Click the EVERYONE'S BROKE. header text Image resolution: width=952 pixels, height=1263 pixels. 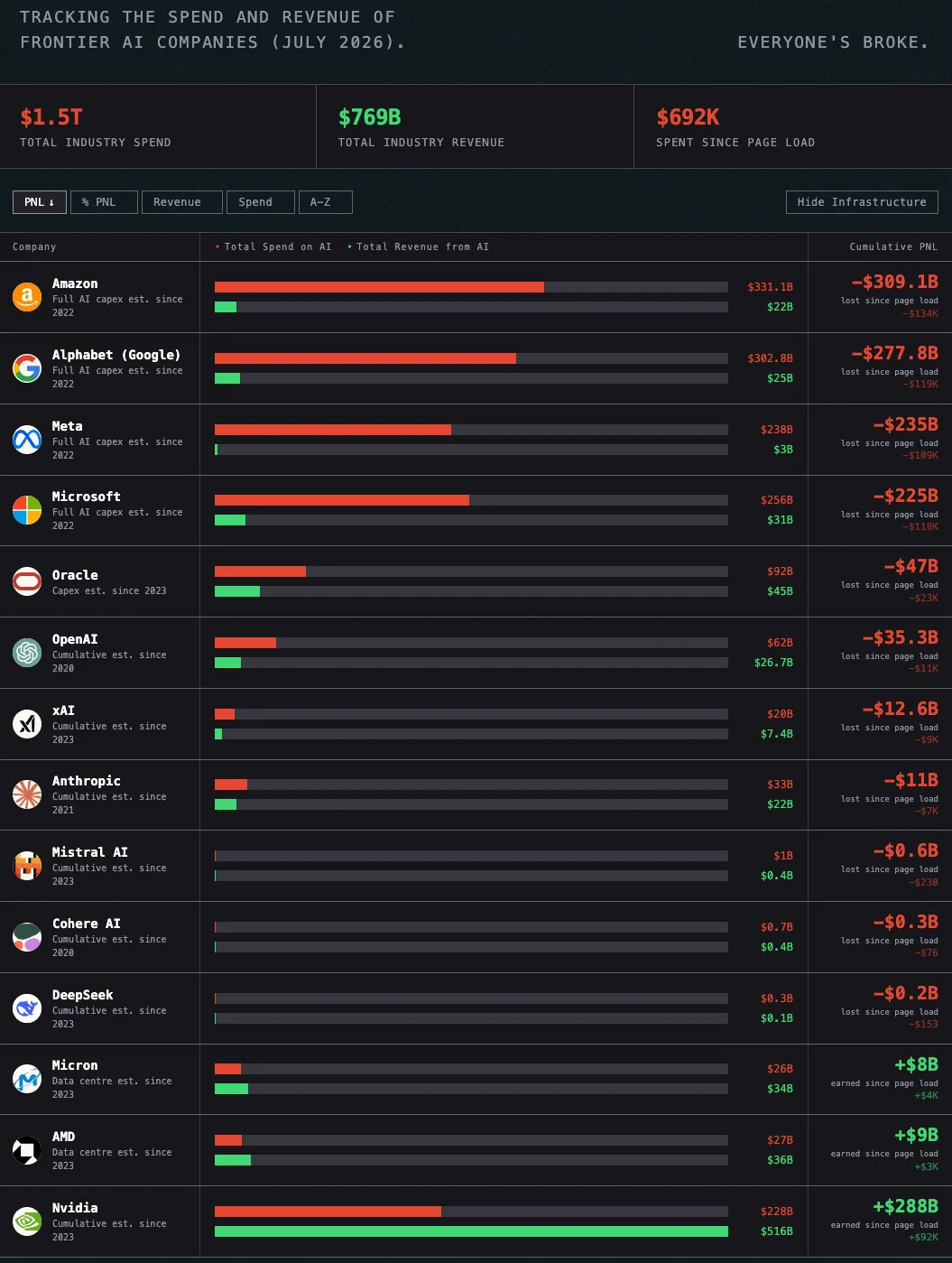tap(833, 42)
